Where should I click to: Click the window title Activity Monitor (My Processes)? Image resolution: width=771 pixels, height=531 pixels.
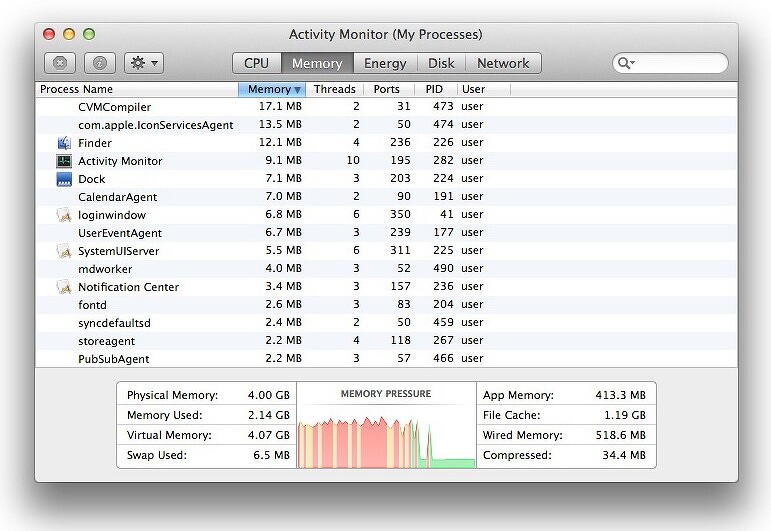[386, 34]
